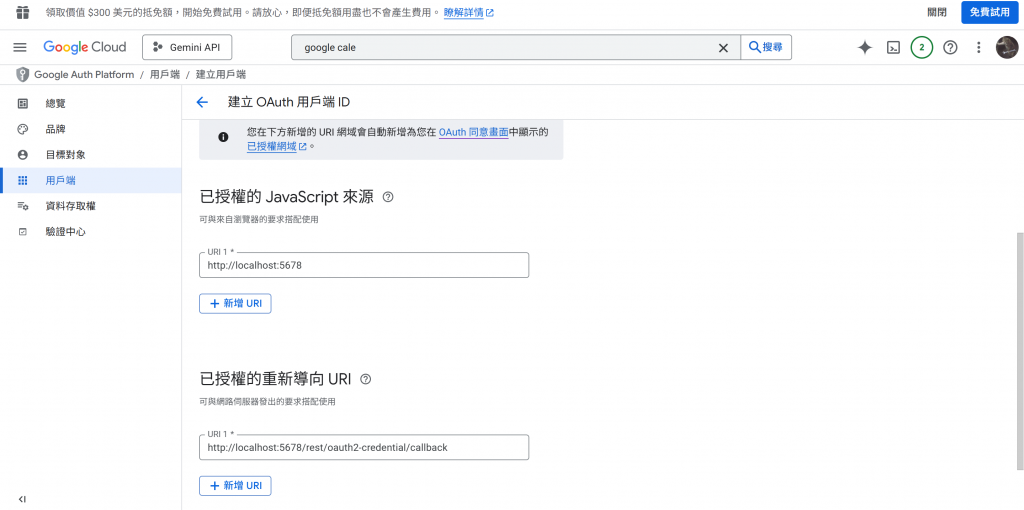The image size is (1024, 510).
Task: Click the 用戶端 breadcrumb
Action: (165, 74)
